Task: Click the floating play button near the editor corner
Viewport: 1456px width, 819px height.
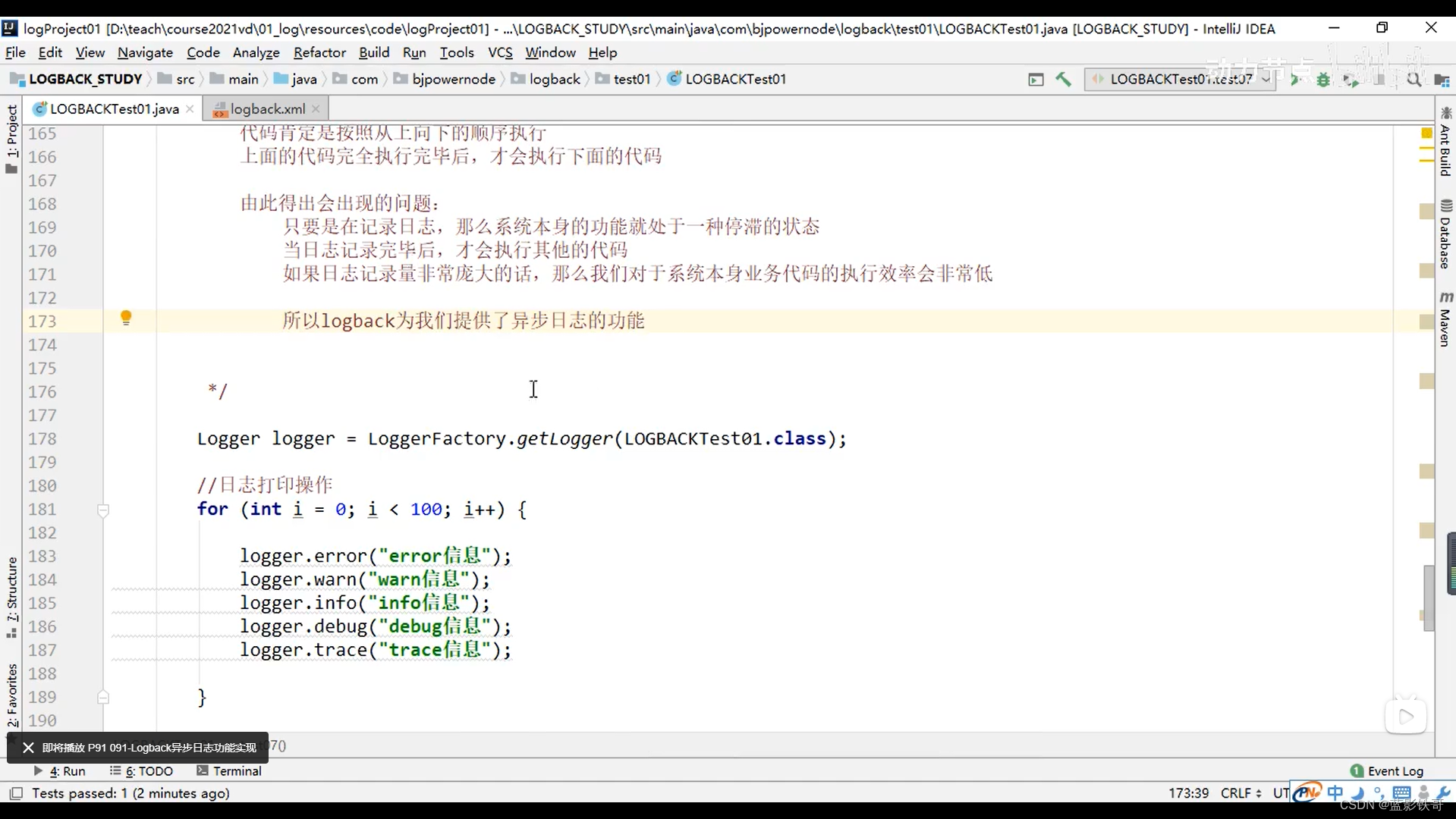Action: (x=1405, y=717)
